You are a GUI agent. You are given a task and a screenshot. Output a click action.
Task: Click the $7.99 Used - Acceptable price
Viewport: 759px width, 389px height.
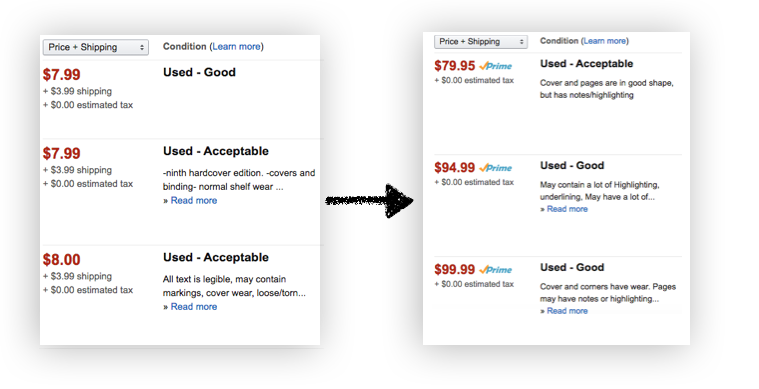pos(61,153)
